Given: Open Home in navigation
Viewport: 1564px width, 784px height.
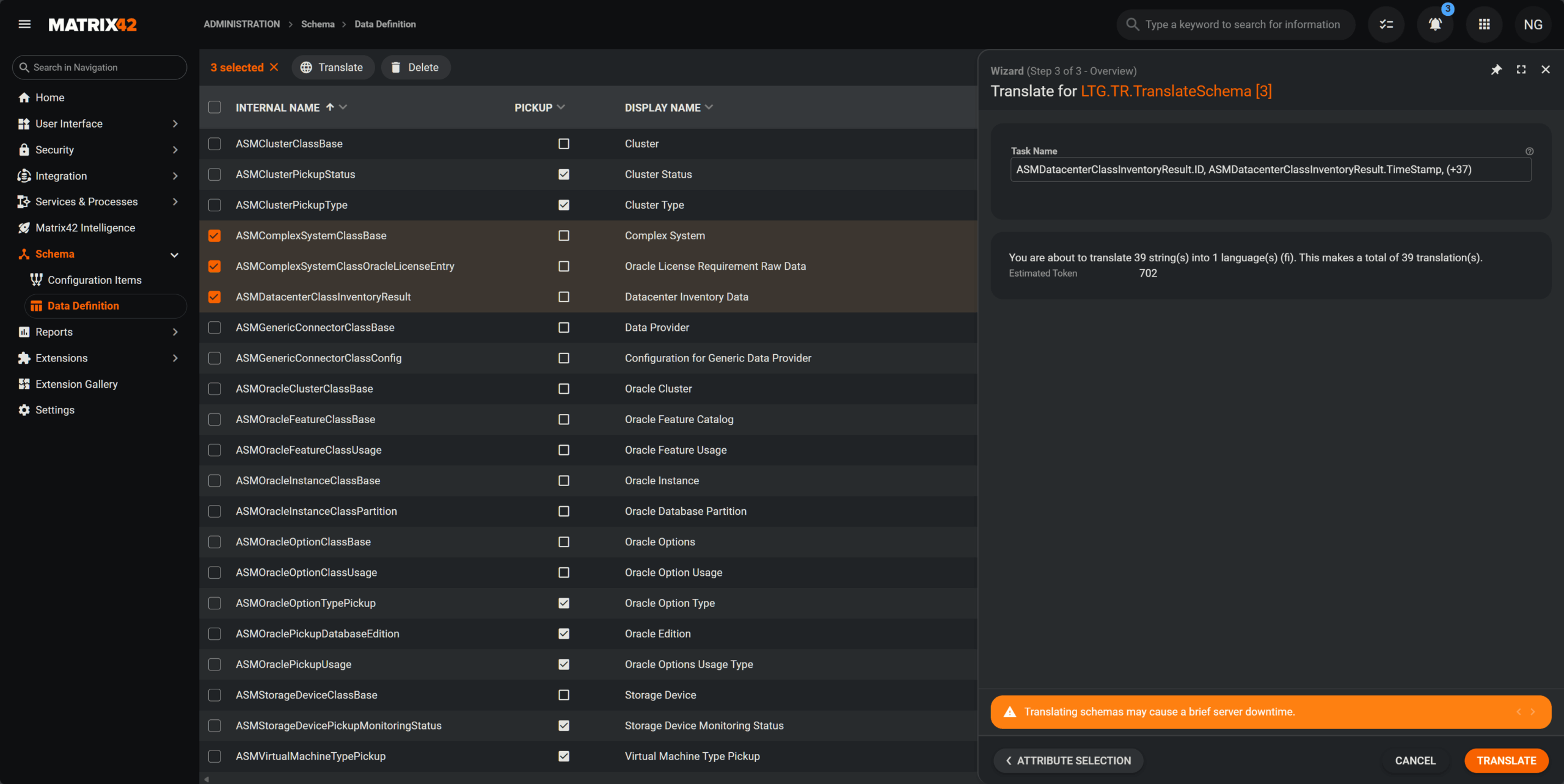Looking at the screenshot, I should (99, 98).
